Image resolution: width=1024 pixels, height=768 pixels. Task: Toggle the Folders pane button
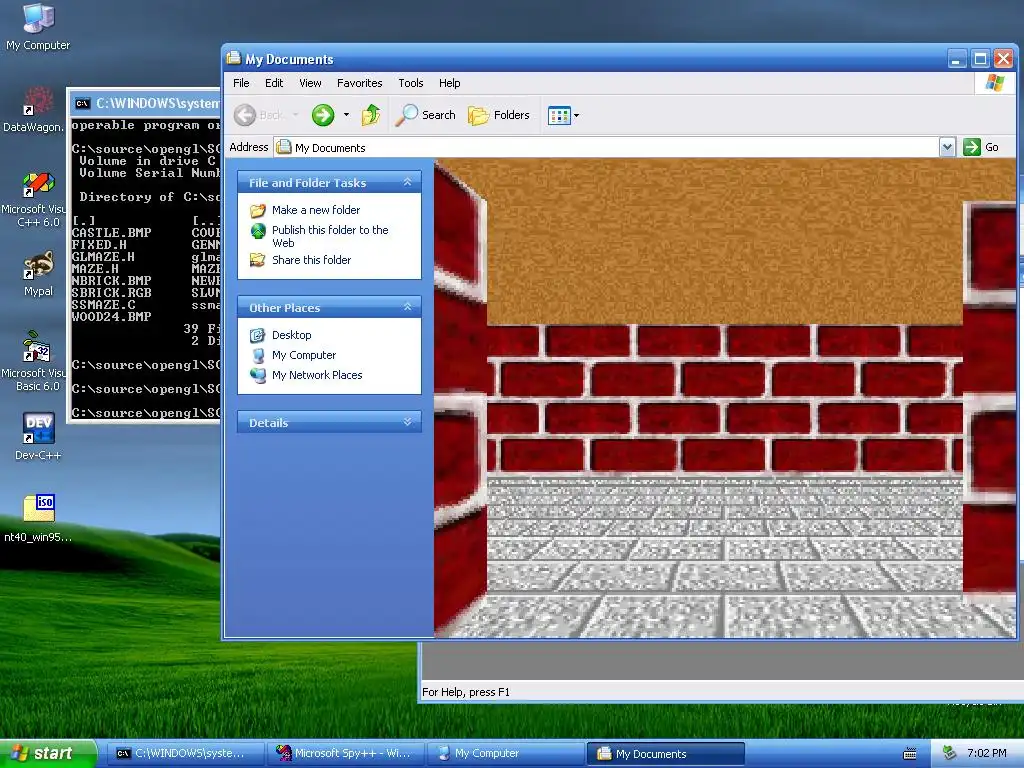pos(499,115)
